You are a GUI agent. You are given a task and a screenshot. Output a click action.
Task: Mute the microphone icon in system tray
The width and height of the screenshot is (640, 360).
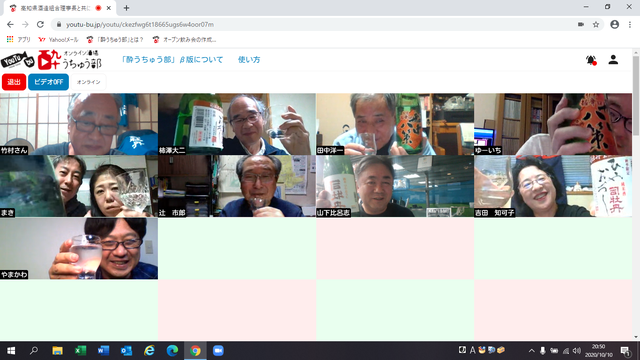(542, 351)
